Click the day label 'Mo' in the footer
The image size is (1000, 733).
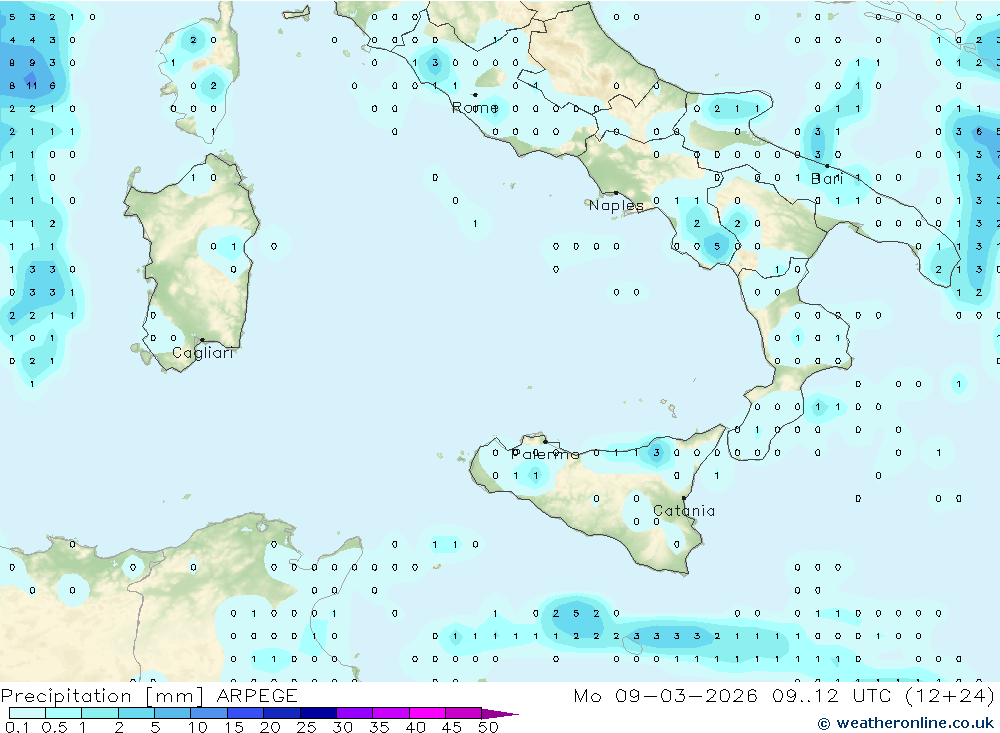click(x=587, y=695)
